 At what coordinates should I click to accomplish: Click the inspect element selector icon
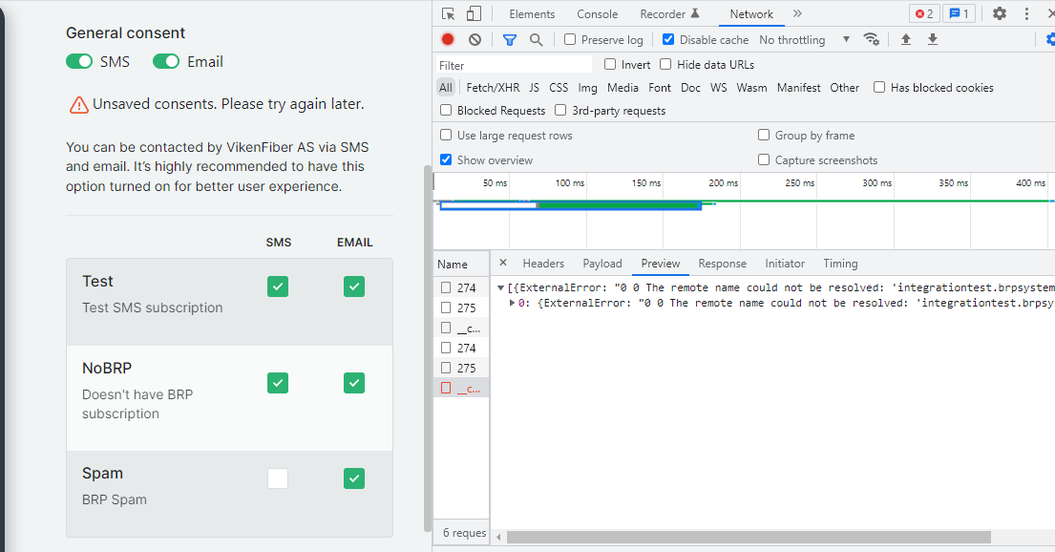(x=448, y=14)
